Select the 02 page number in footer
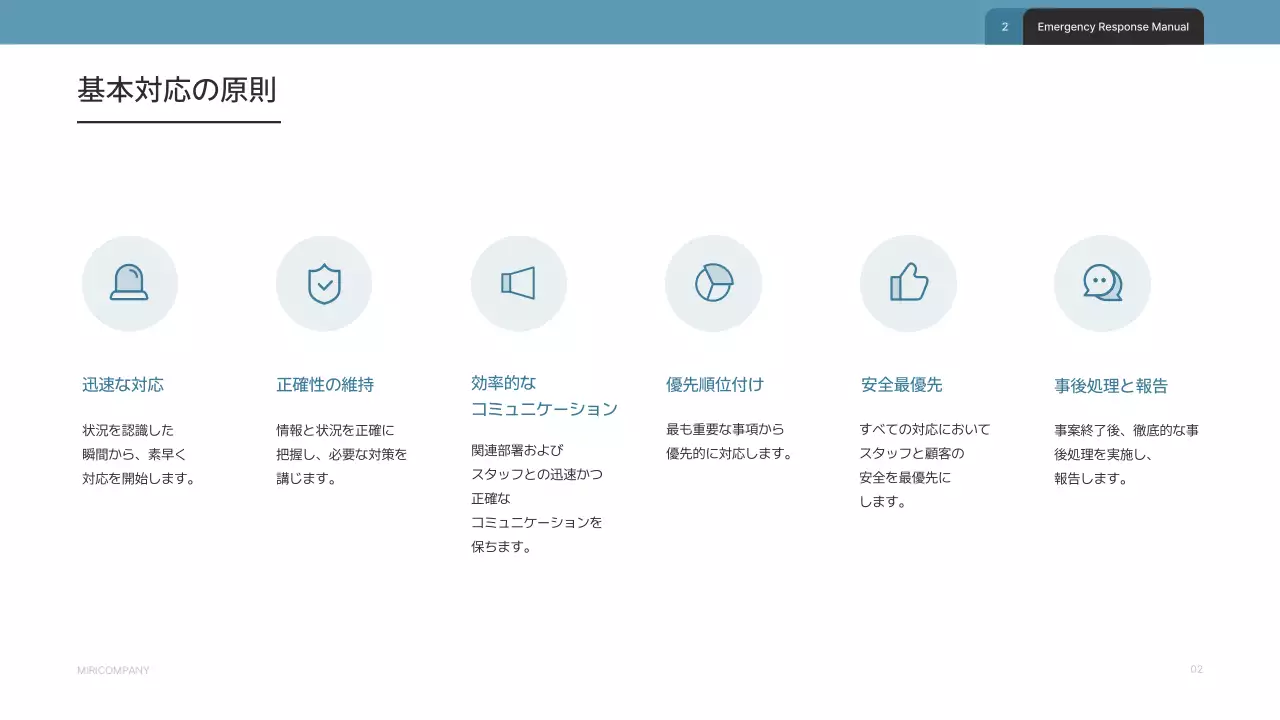The width and height of the screenshot is (1280, 720). click(1196, 669)
